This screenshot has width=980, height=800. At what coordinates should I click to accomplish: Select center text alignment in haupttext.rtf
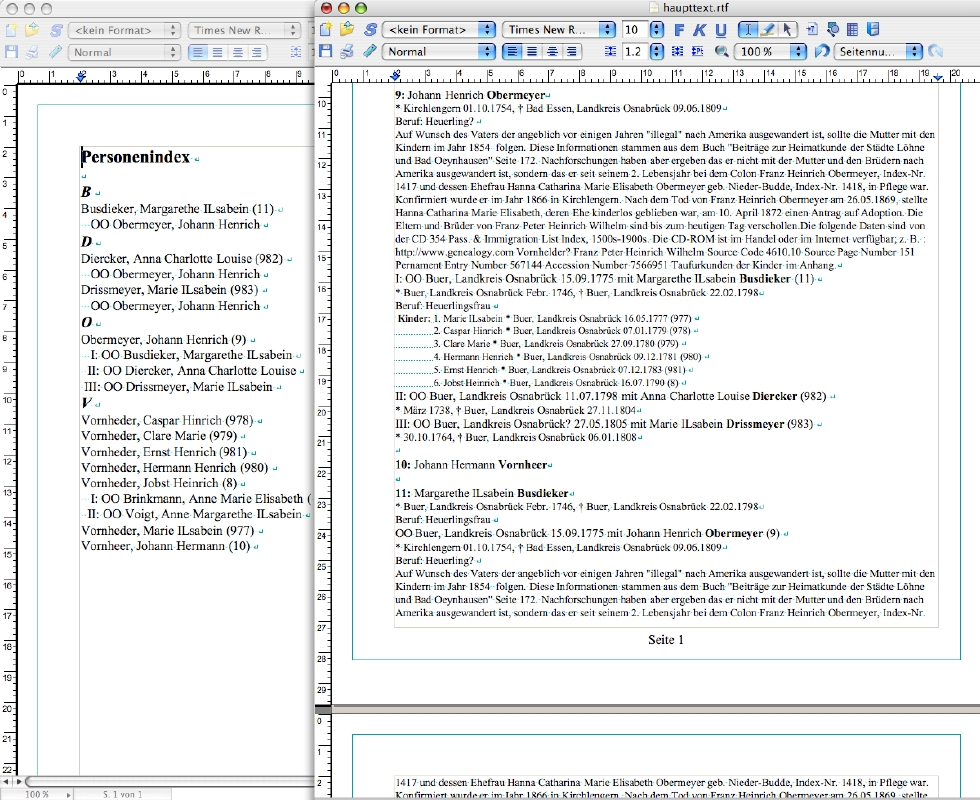click(532, 51)
